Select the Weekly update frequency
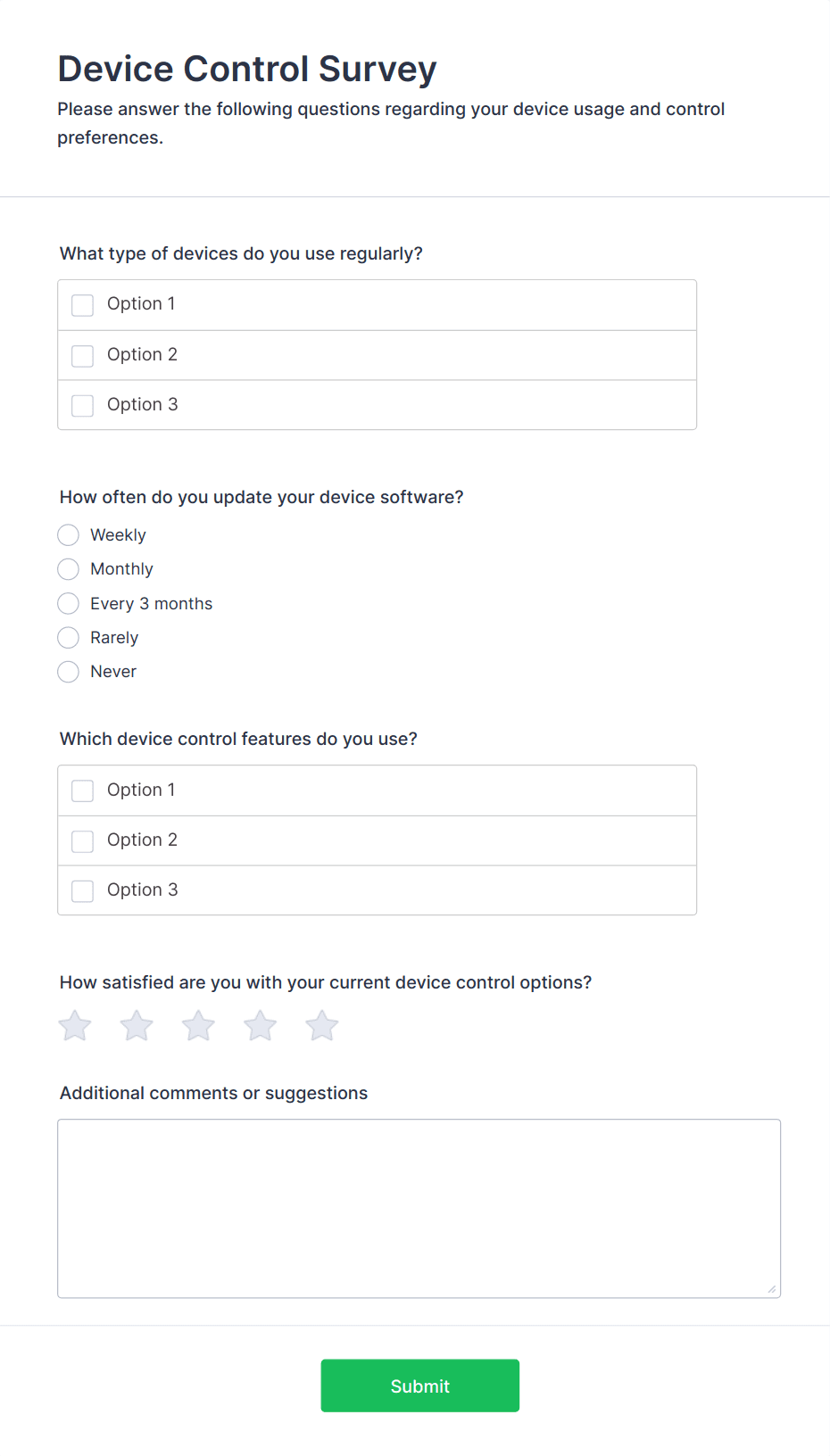The width and height of the screenshot is (830, 1456). 69,535
